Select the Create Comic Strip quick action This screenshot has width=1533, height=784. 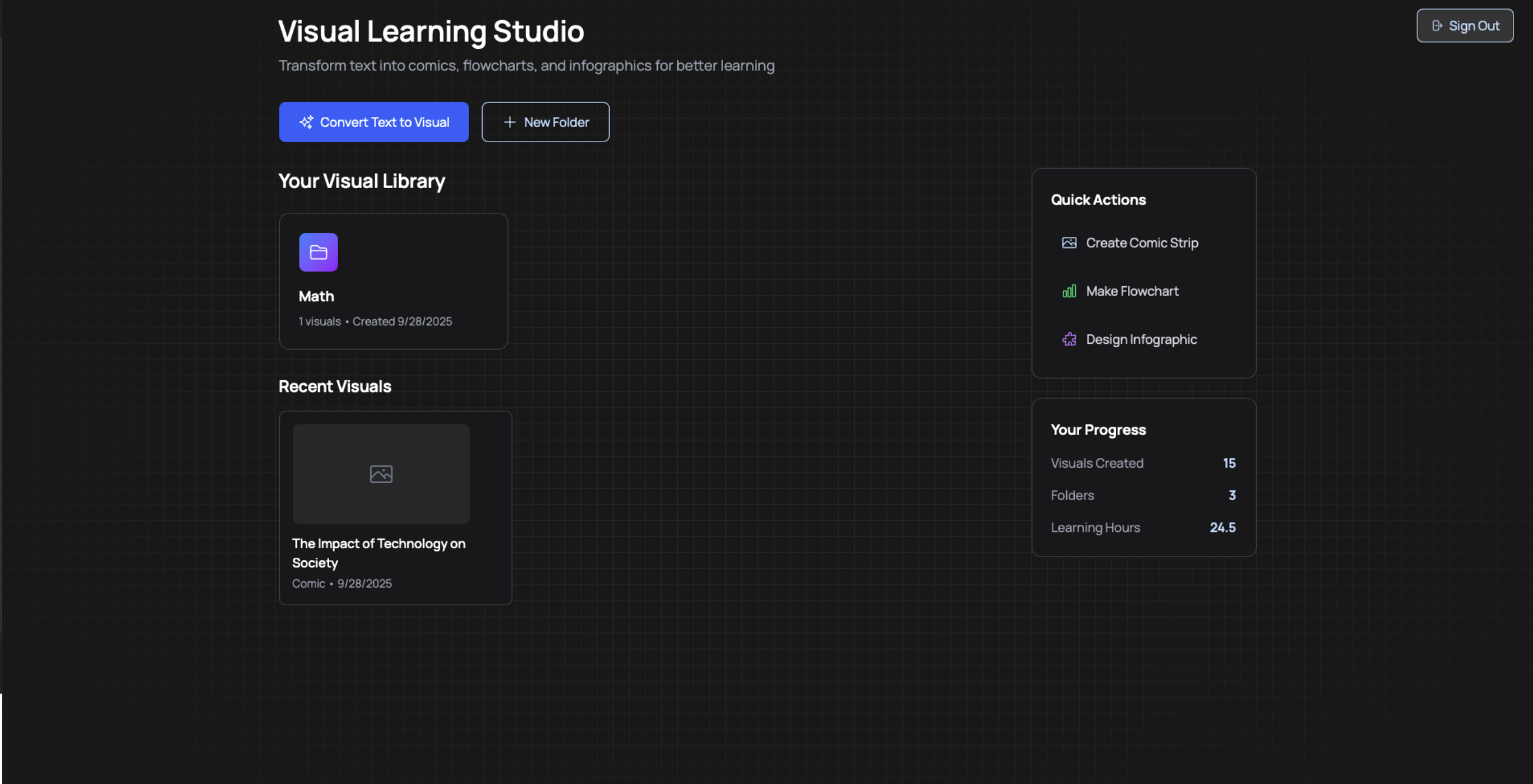(1142, 242)
